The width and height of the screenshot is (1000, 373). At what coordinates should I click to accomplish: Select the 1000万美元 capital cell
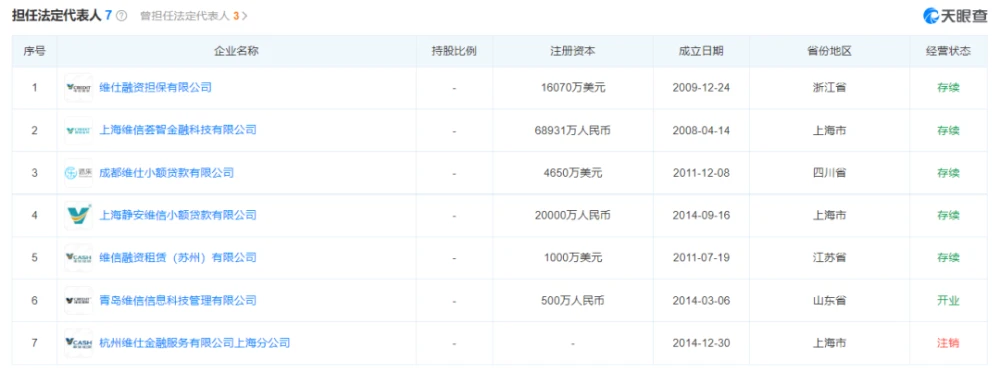point(573,258)
